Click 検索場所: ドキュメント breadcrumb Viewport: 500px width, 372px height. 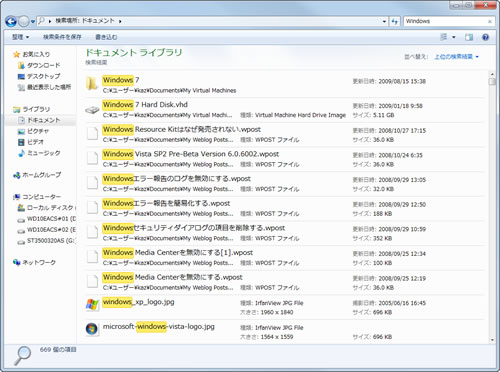click(85, 21)
